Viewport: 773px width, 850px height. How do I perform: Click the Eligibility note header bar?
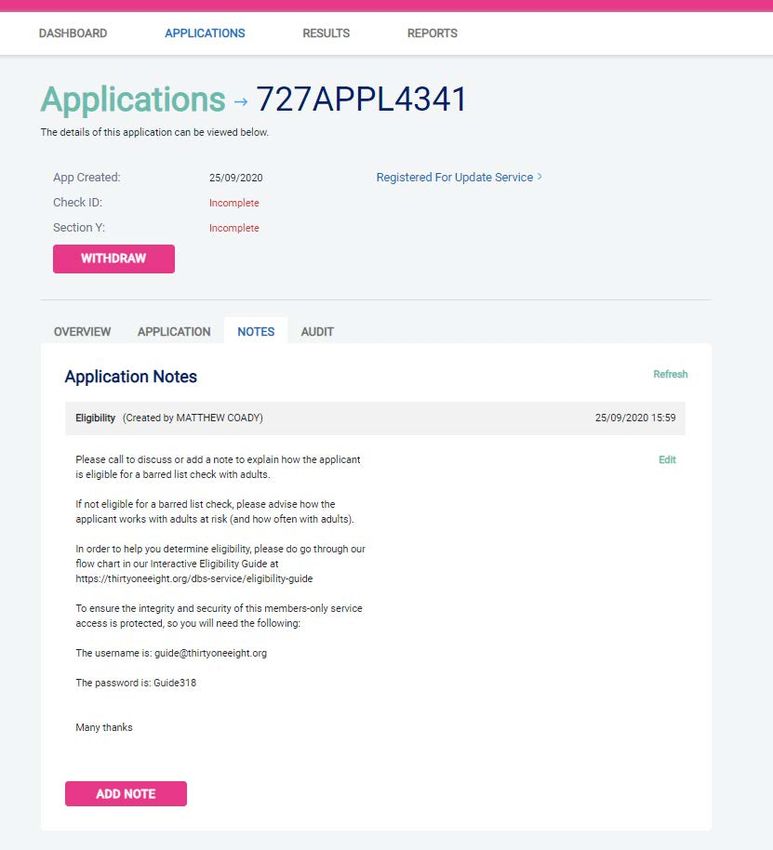pyautogui.click(x=375, y=418)
